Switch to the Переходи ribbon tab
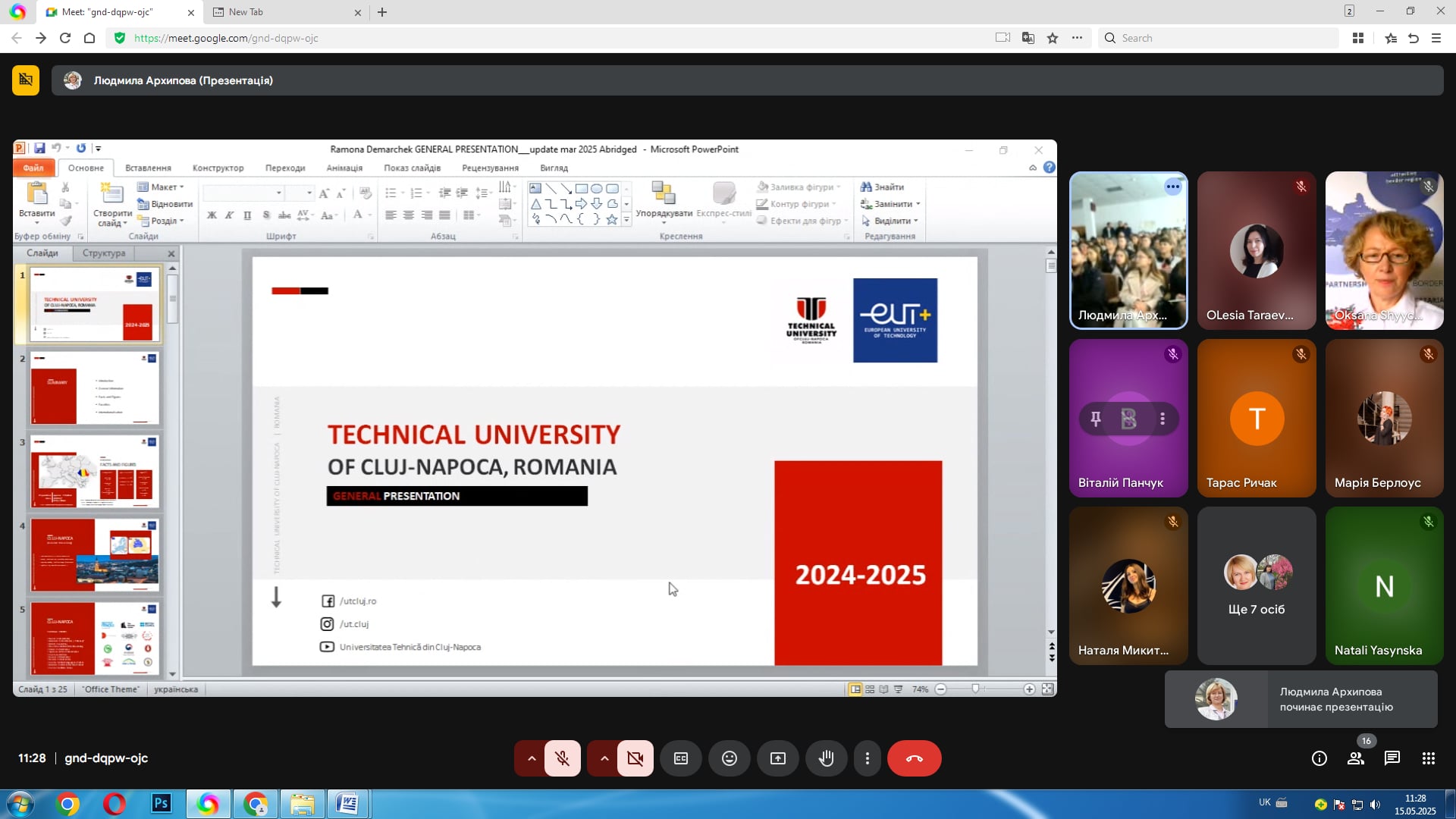Viewport: 1456px width, 819px height. click(x=285, y=168)
